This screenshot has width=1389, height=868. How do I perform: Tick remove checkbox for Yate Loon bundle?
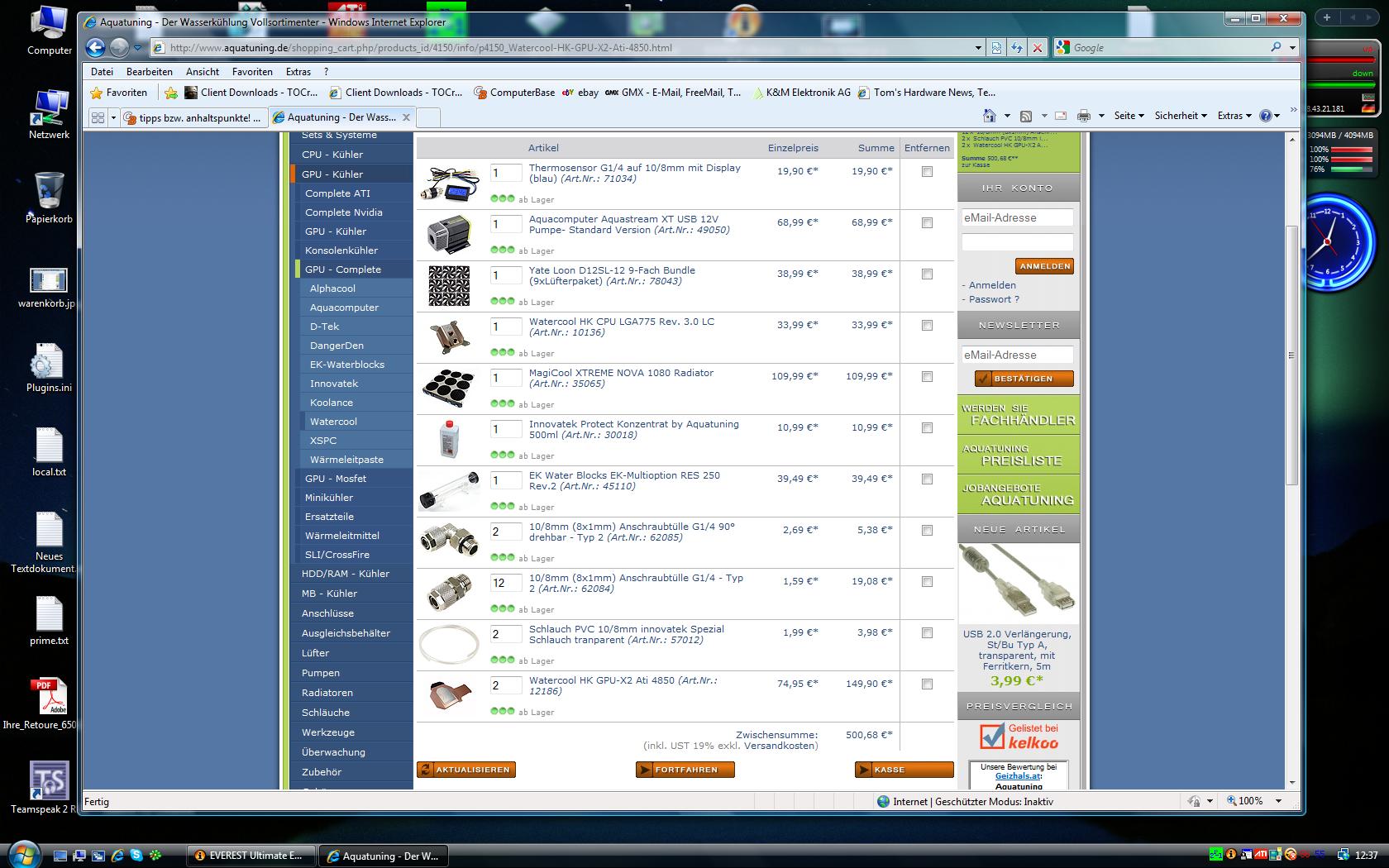pos(927,274)
